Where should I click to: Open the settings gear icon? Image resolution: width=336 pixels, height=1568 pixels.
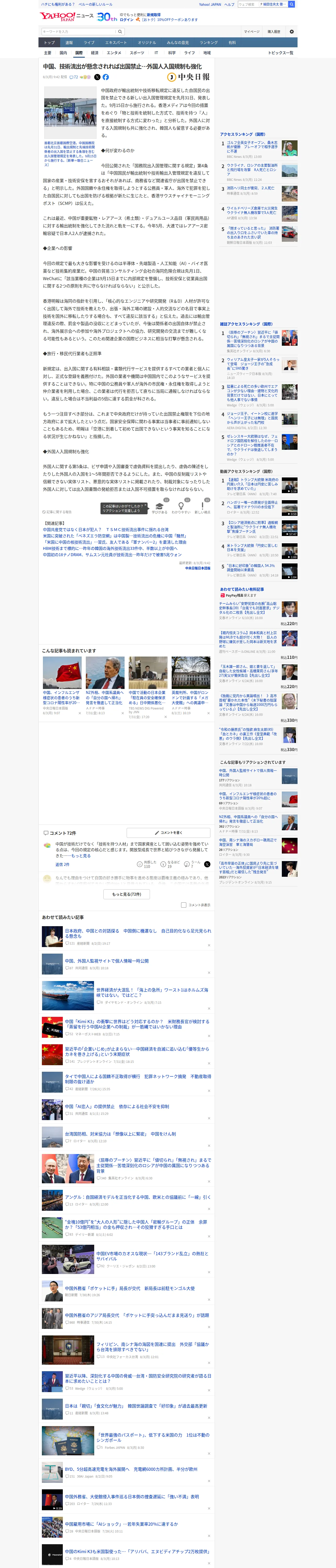point(291,32)
